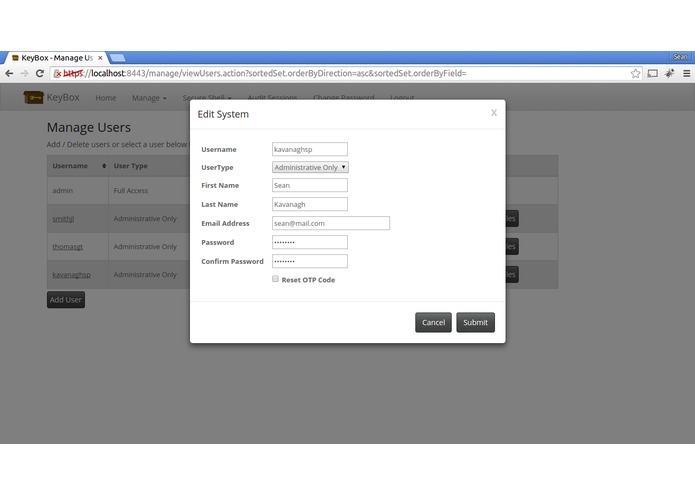The width and height of the screenshot is (695, 494).
Task: Click Administrative Only in smithjl row
Action: point(145,218)
